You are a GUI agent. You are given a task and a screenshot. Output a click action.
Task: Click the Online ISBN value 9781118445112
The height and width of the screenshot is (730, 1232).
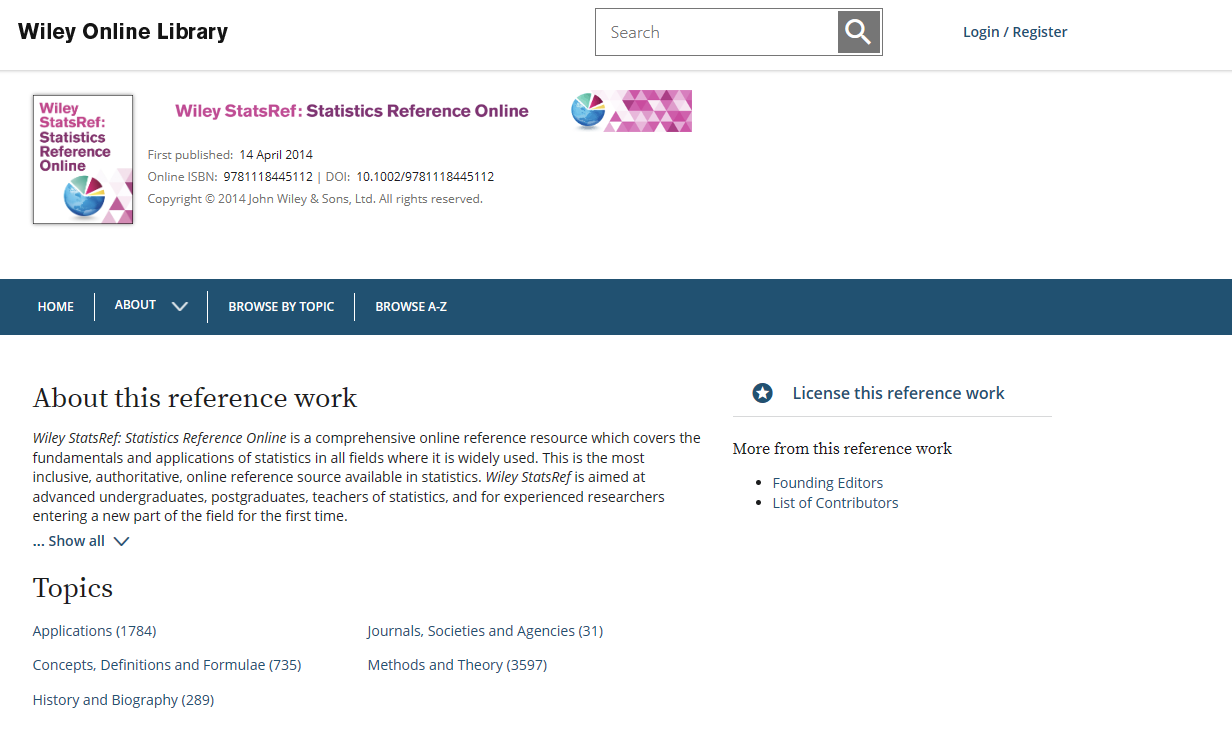coord(268,177)
